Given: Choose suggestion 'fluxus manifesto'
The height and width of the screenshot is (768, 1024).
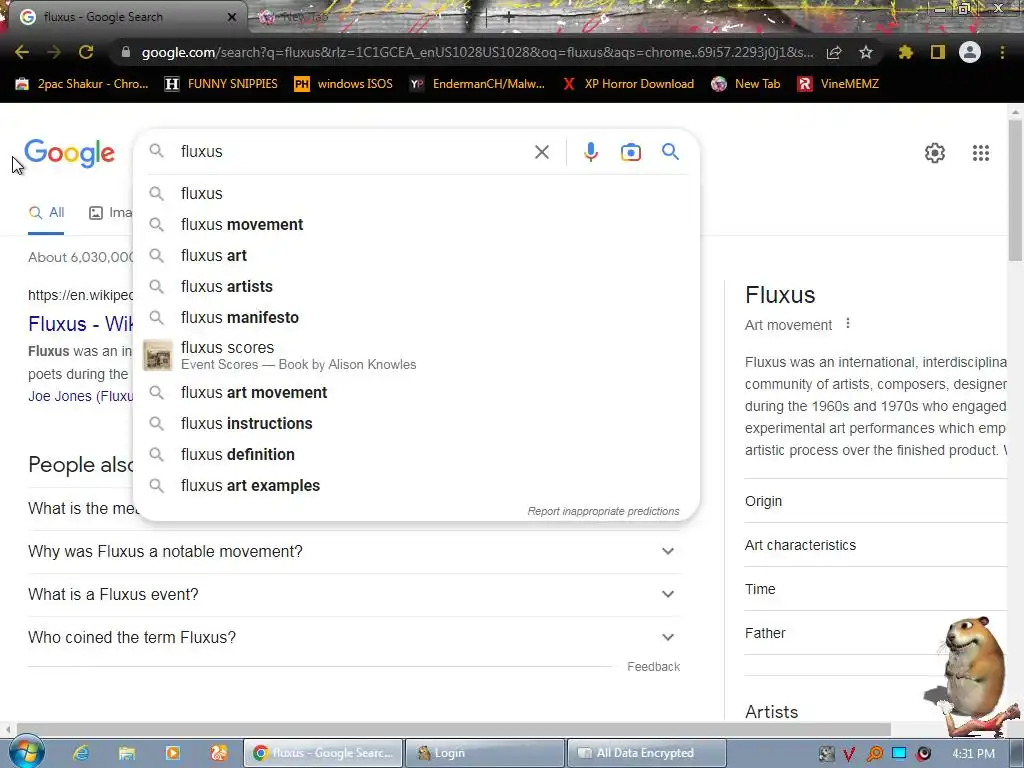Looking at the screenshot, I should click(x=416, y=317).
